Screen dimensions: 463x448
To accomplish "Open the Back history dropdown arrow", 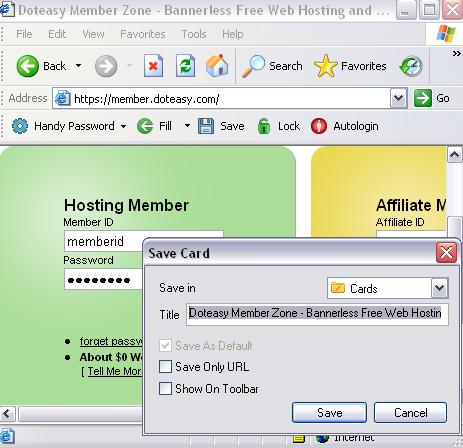I will tap(79, 66).
